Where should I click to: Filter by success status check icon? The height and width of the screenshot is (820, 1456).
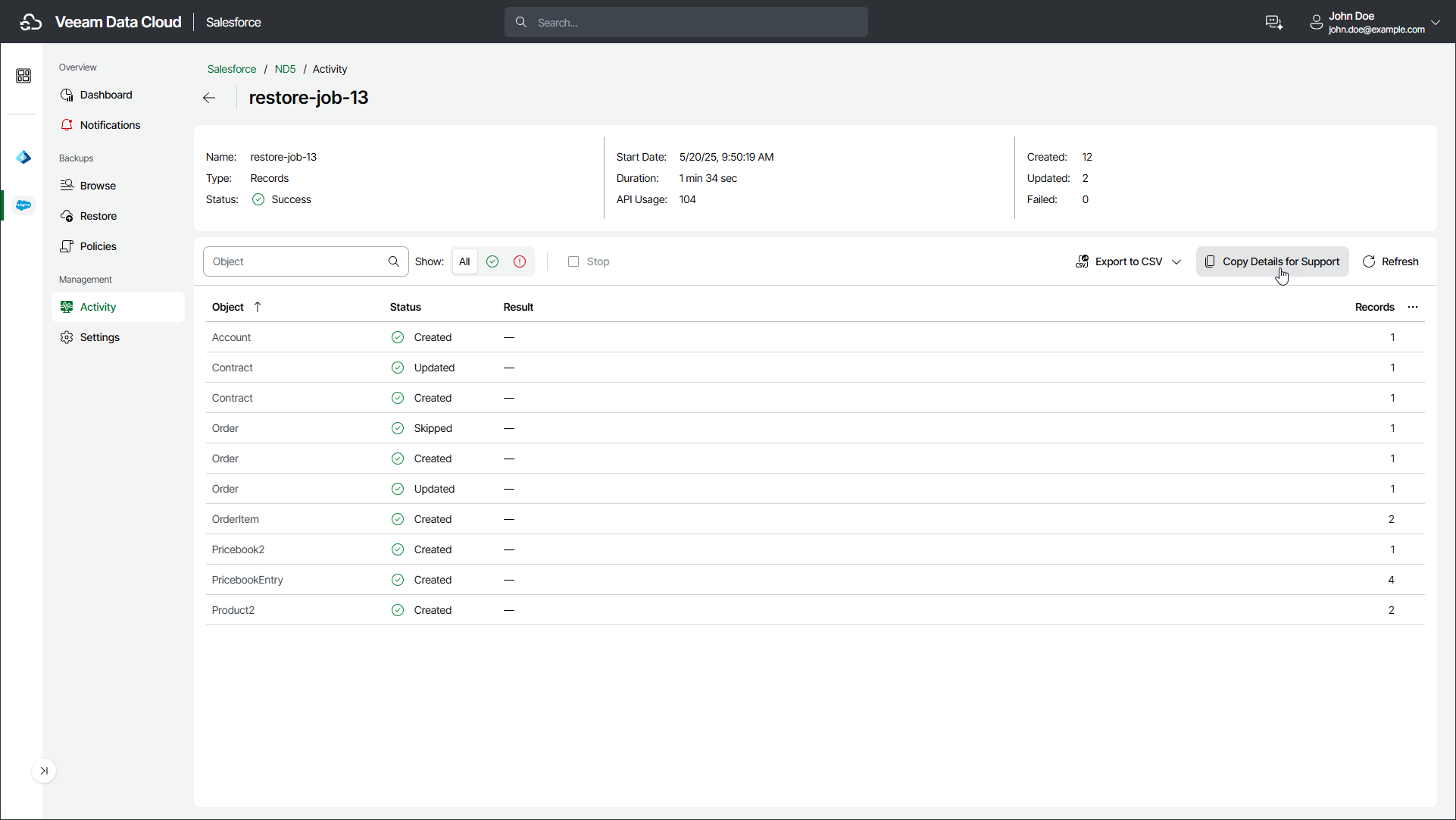(x=492, y=261)
